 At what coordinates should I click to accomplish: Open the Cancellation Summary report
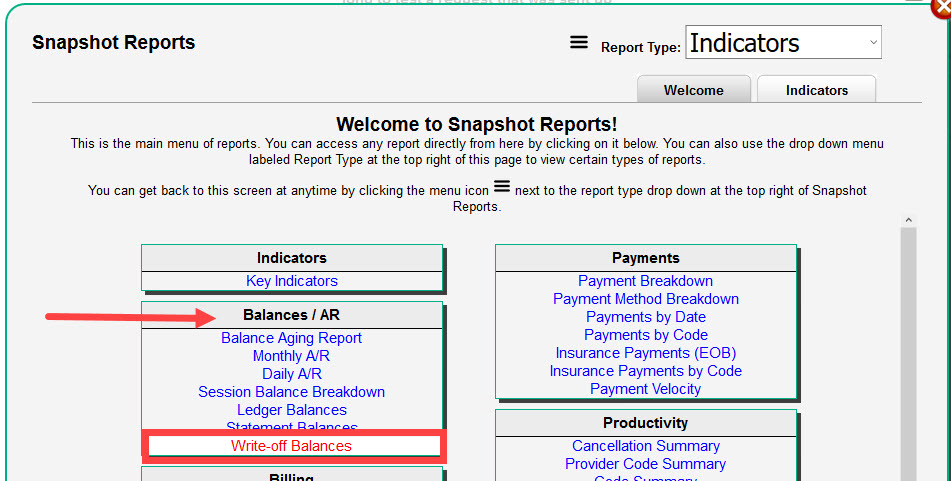click(x=645, y=446)
